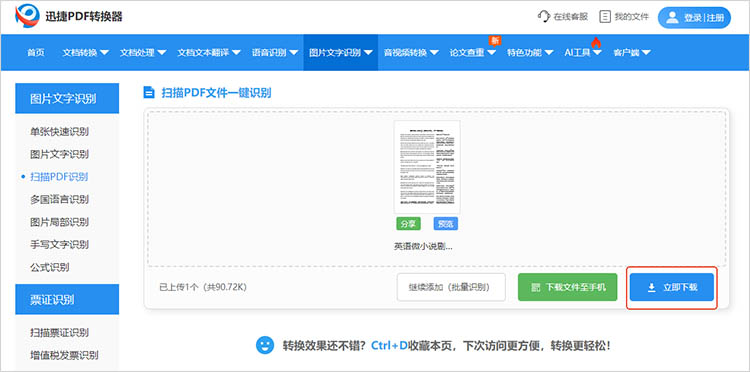
Task: Click the 图片文字识别 sidebar header
Action: tap(67, 98)
